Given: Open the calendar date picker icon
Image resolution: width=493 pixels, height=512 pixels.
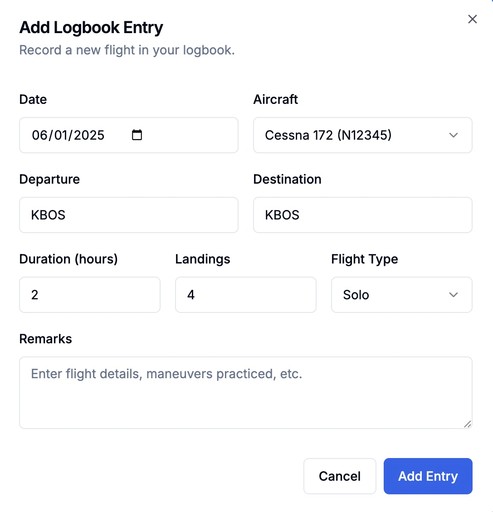Looking at the screenshot, I should (137, 135).
